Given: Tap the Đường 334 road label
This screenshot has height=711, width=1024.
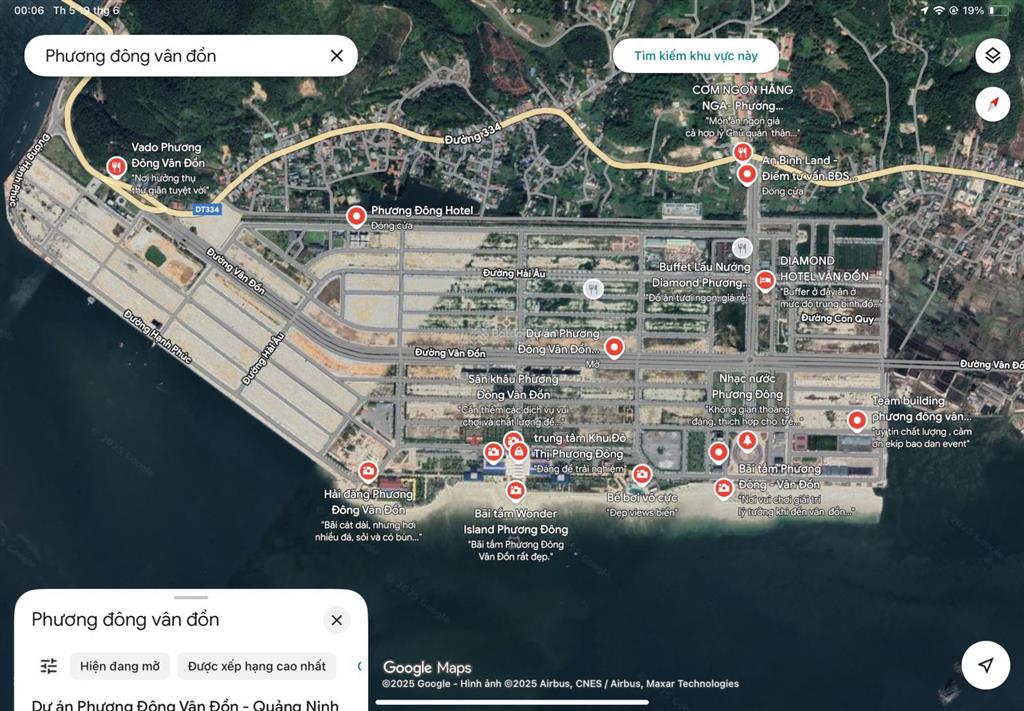Looking at the screenshot, I should [472, 134].
